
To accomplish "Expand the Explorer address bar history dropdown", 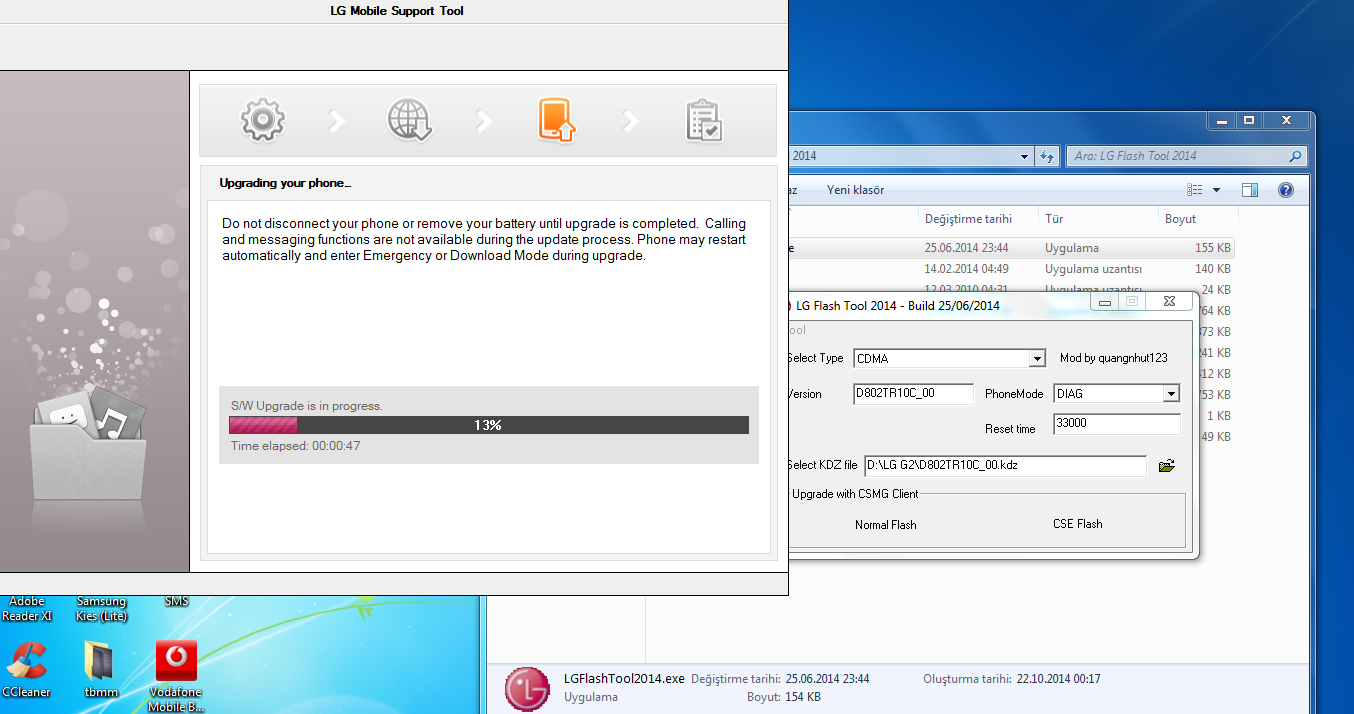I will [x=1025, y=156].
